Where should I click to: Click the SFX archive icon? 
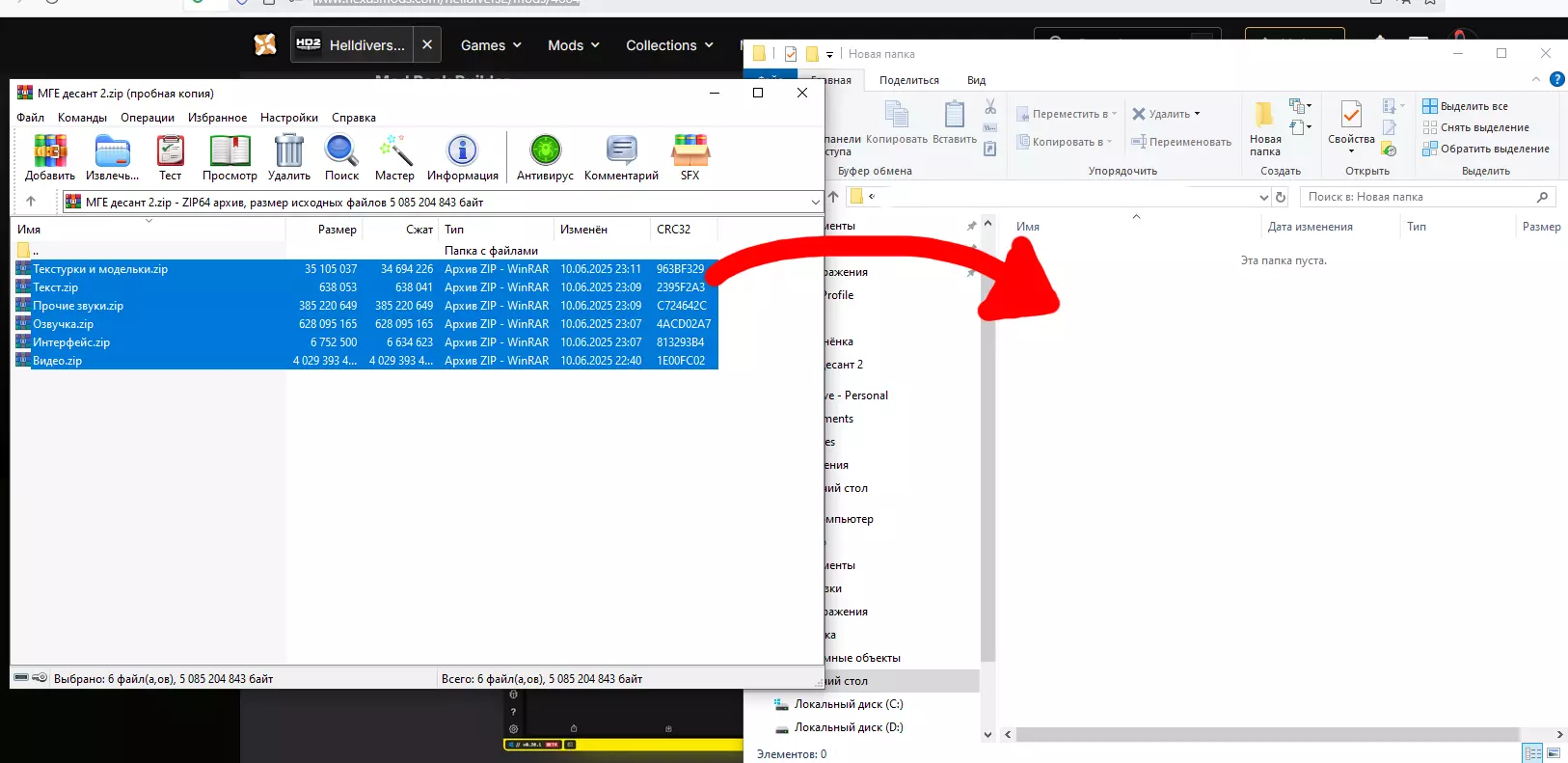point(689,152)
